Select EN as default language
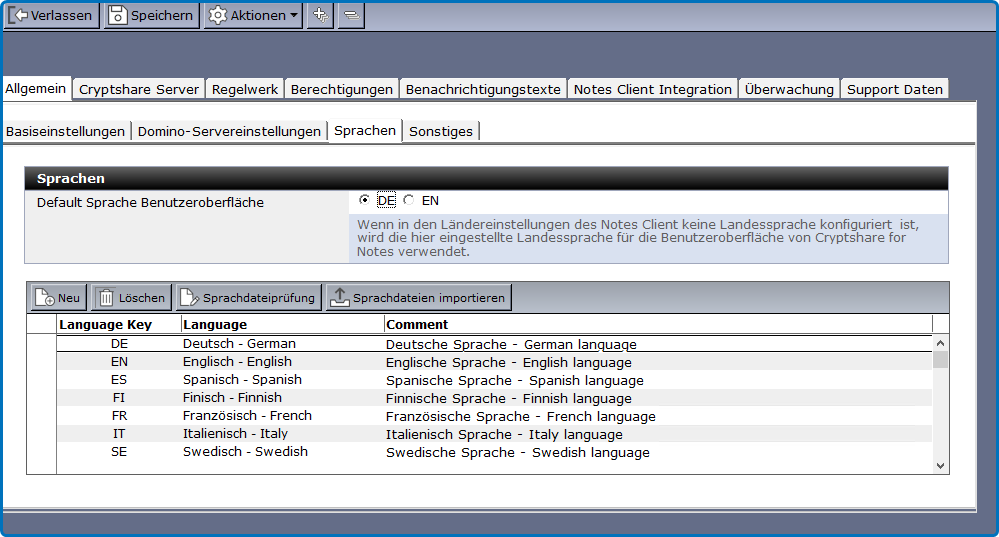Viewport: 999px width, 537px height. pyautogui.click(x=409, y=200)
